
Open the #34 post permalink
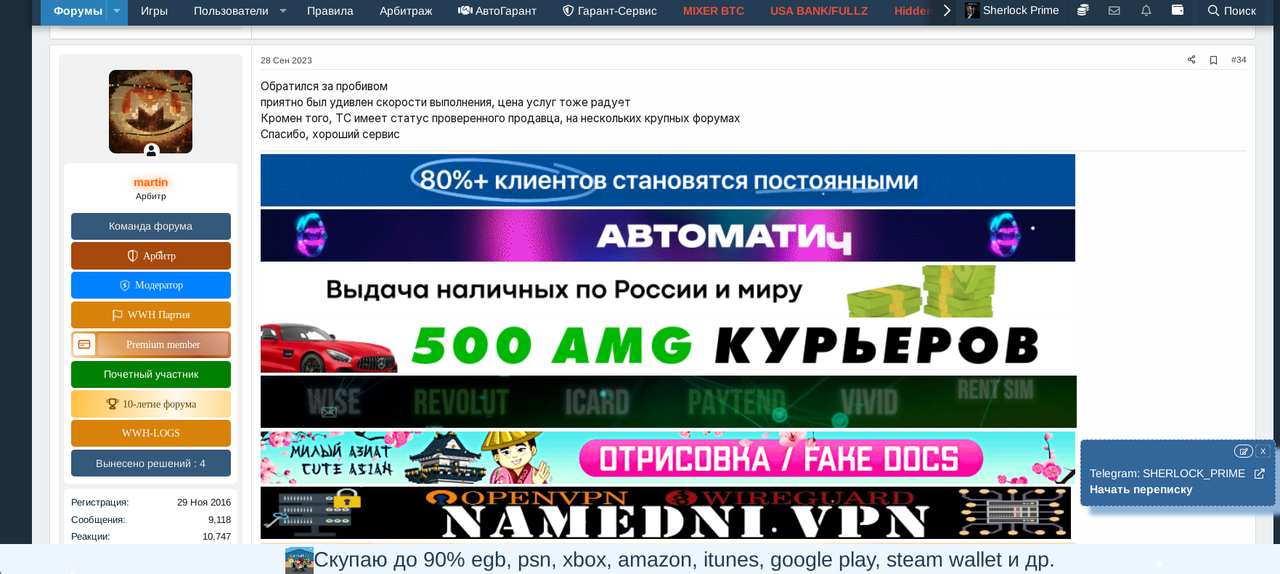[1238, 60]
